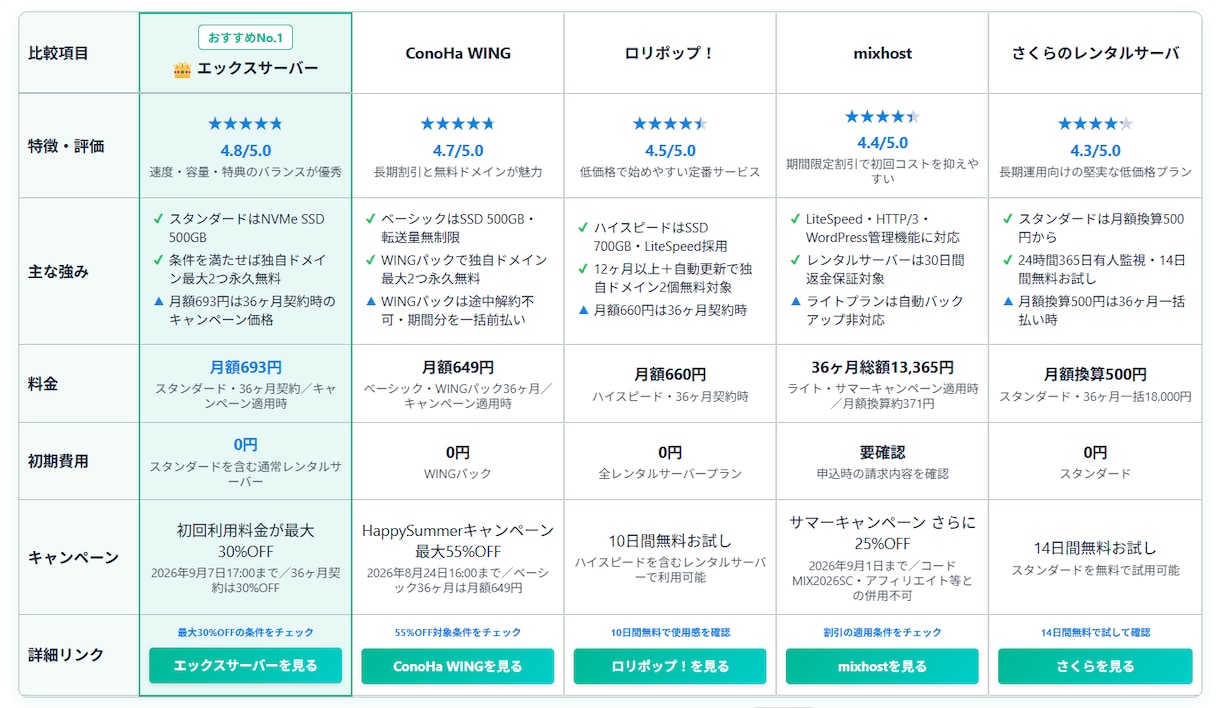Viewport: 1220px width, 708px height.
Task: Click the 要確認 initial cost for mixhost
Action: click(x=882, y=452)
